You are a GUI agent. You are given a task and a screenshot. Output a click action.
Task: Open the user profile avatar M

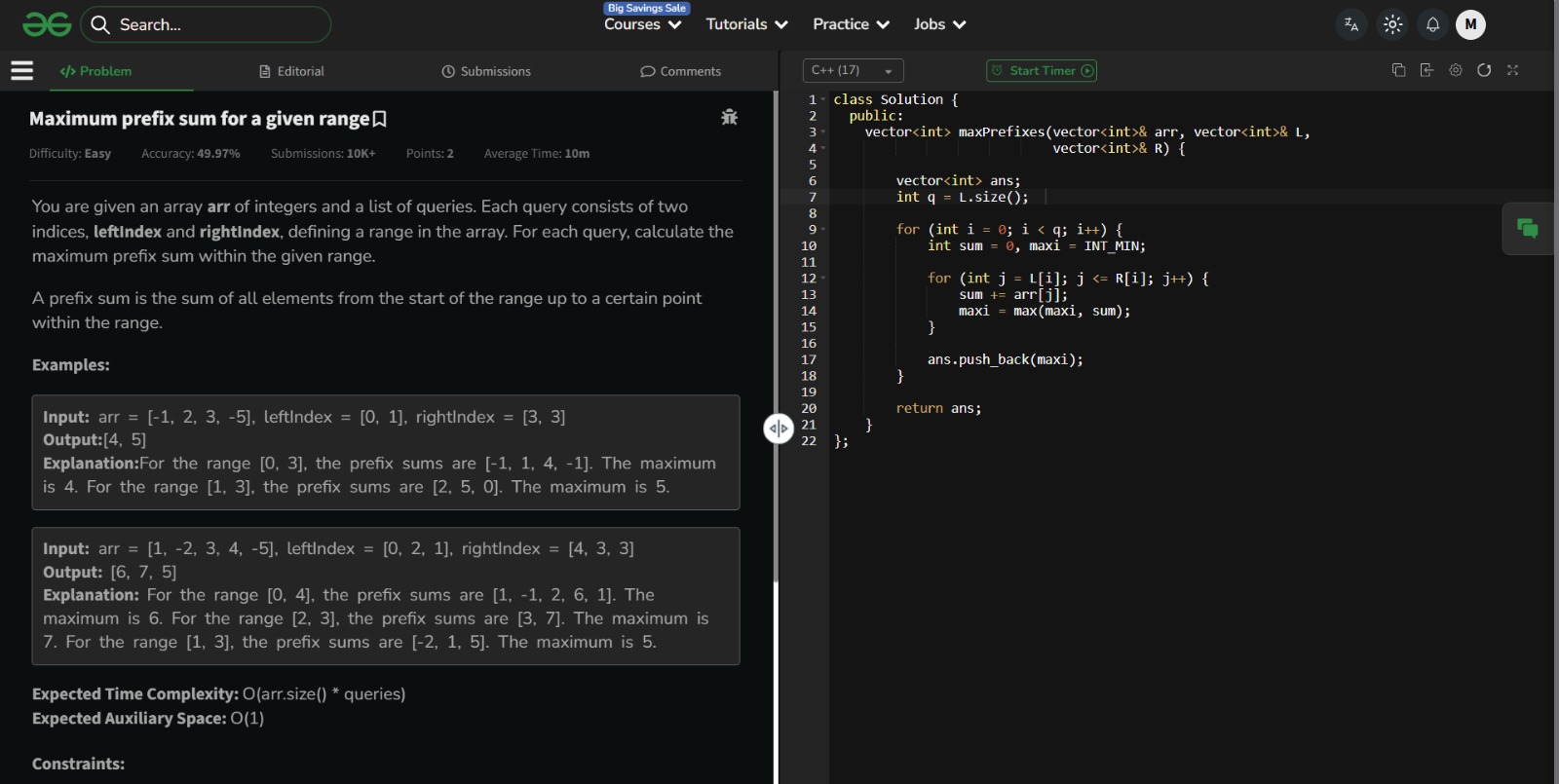click(x=1470, y=25)
